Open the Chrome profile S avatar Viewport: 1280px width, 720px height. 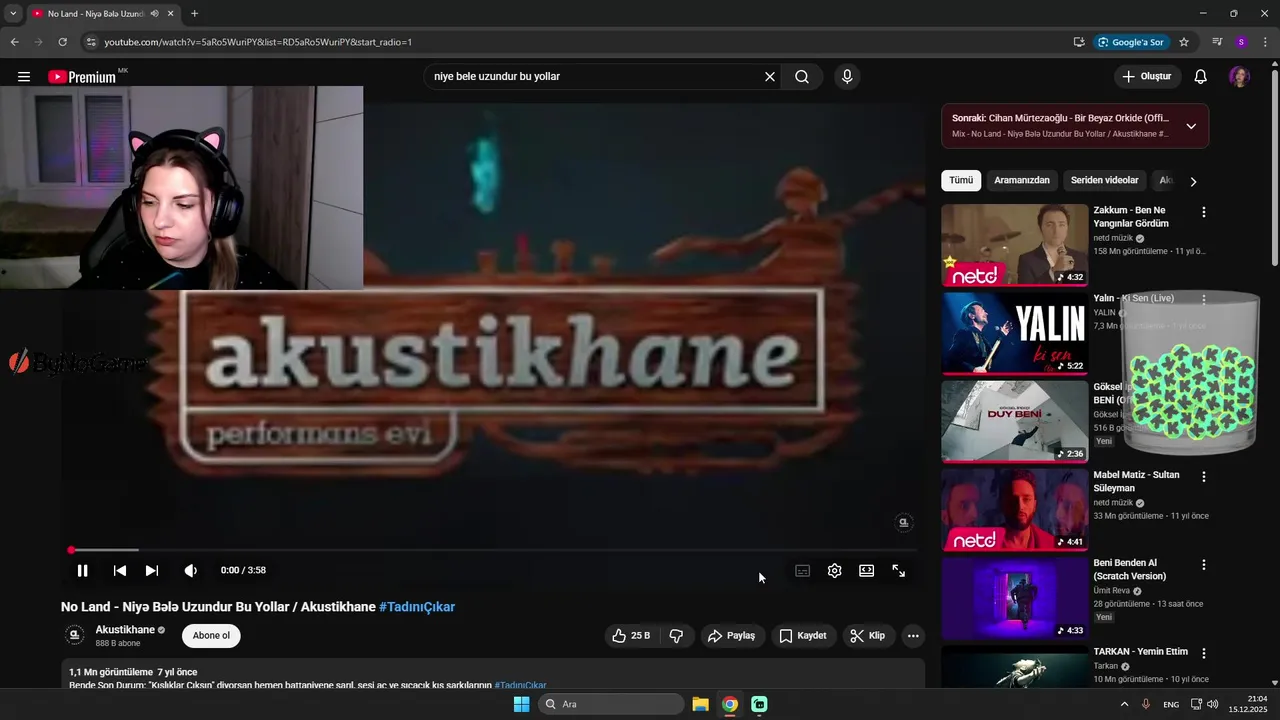pos(1241,42)
